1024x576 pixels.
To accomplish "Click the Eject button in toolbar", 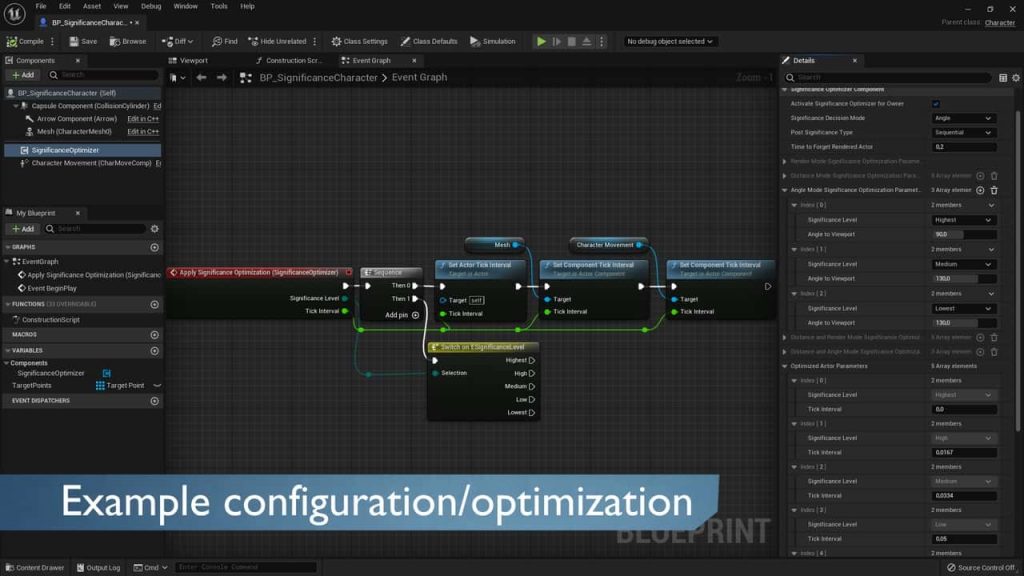I will [586, 41].
